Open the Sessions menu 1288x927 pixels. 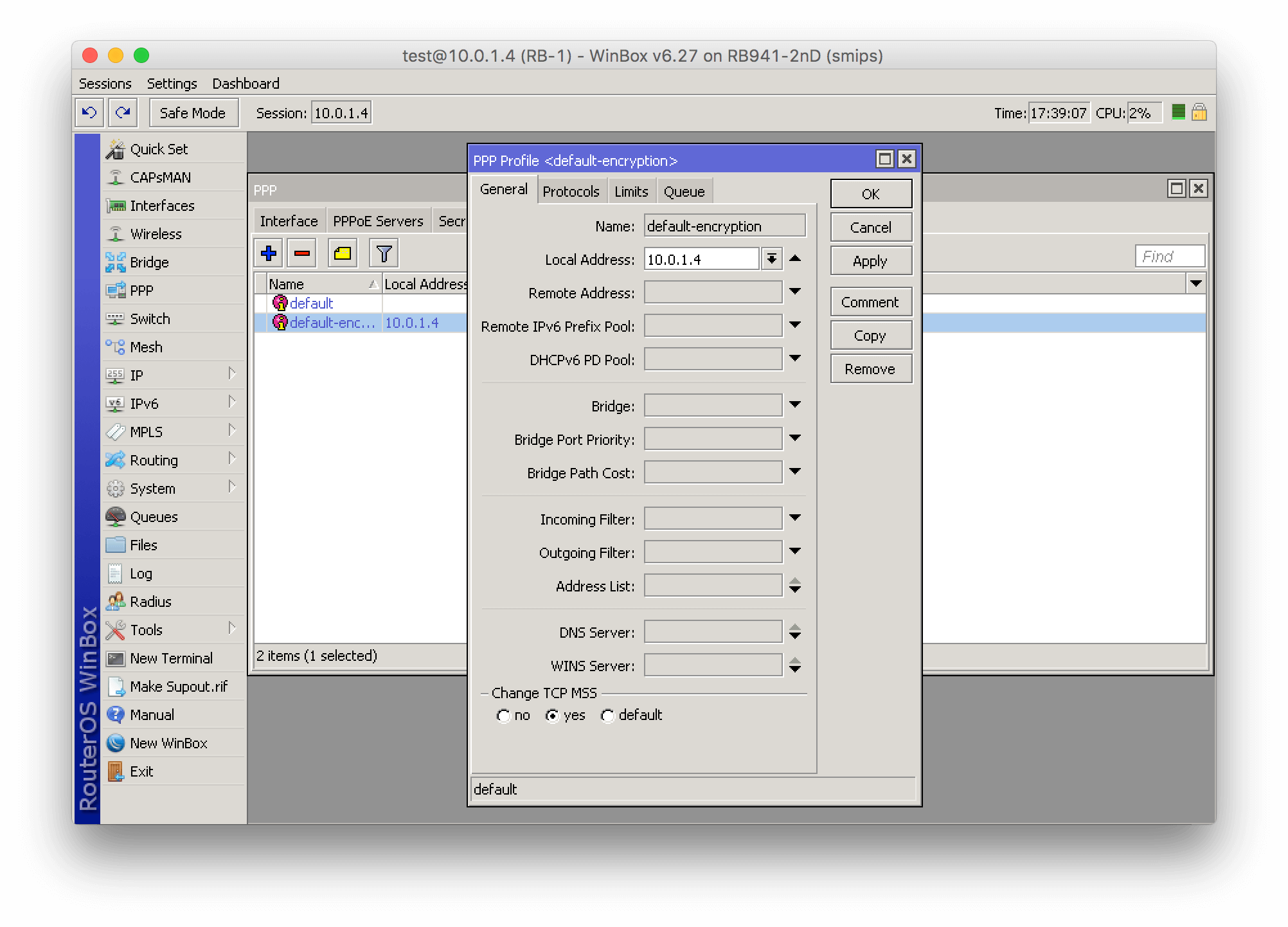[x=105, y=83]
